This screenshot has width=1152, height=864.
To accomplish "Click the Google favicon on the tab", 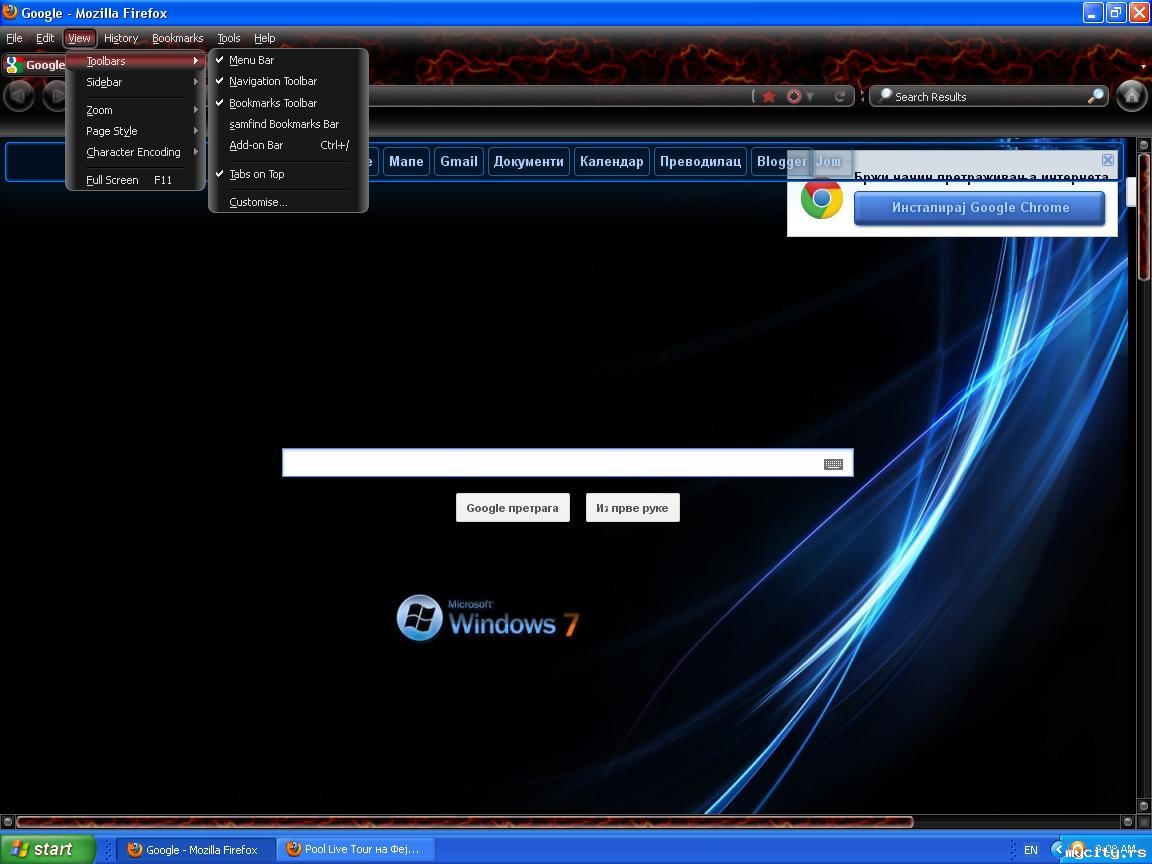I will pos(12,65).
